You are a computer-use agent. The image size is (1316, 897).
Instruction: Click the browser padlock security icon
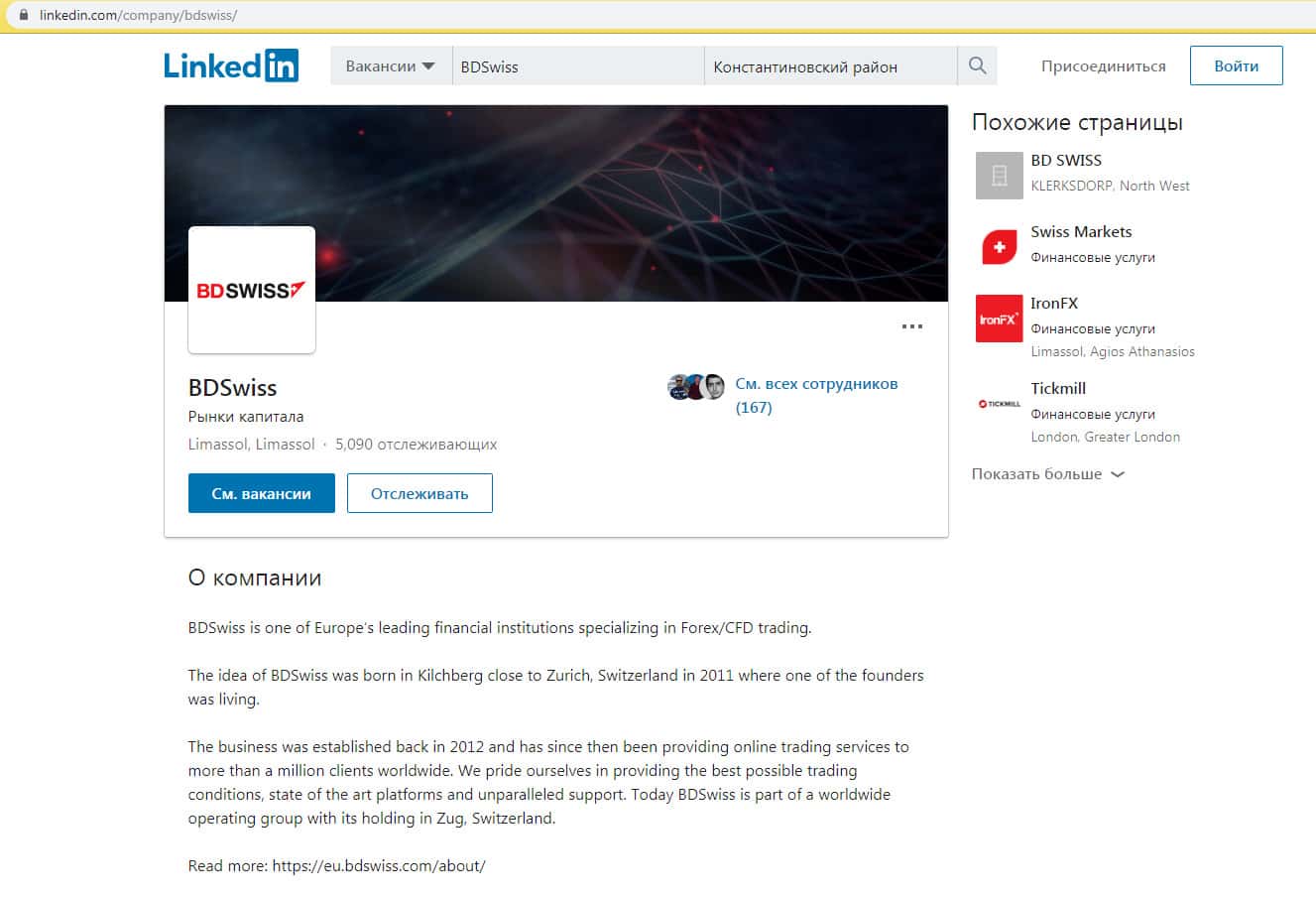25,16
